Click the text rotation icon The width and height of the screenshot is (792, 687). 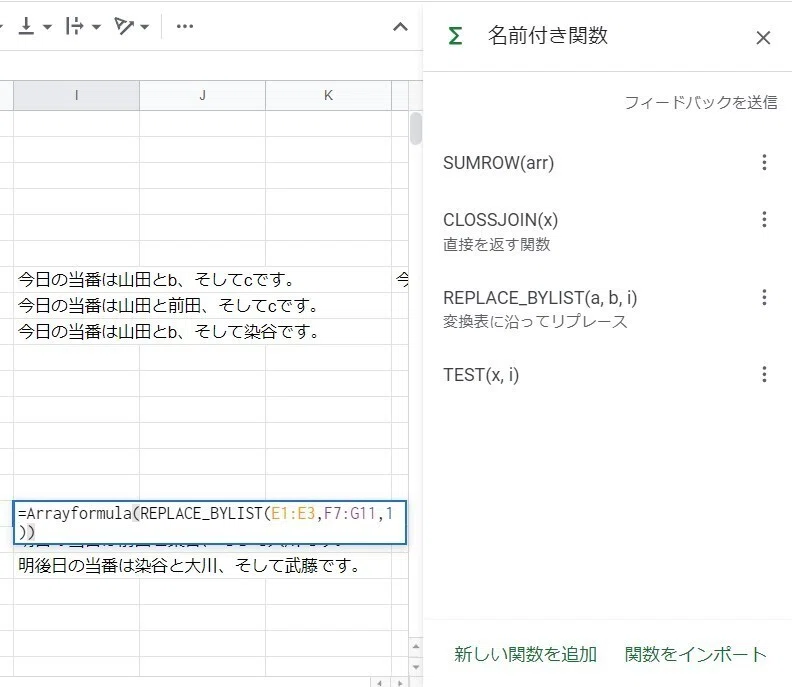click(x=124, y=26)
